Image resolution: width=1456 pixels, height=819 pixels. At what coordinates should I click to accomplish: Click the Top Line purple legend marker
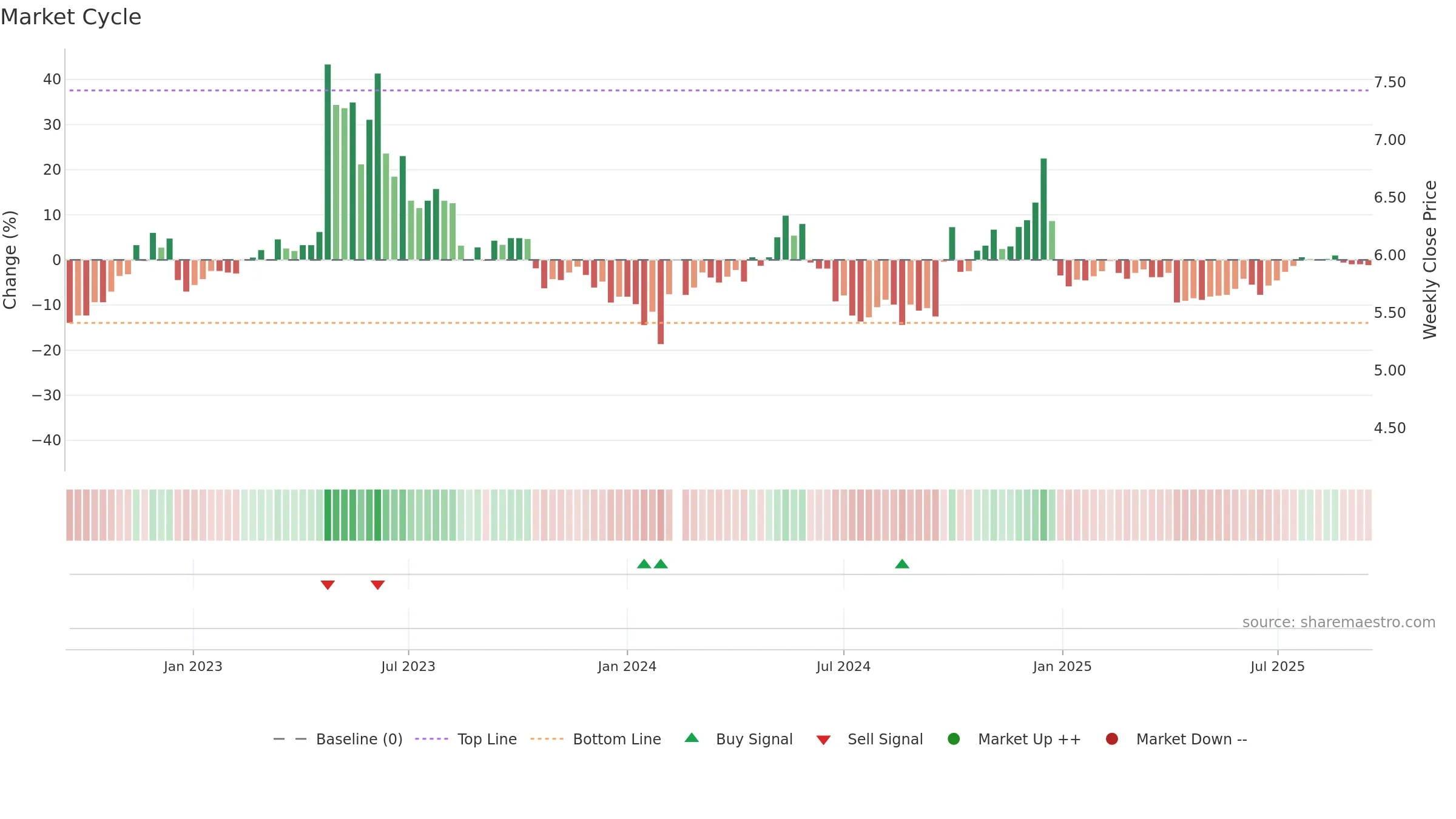[x=431, y=739]
